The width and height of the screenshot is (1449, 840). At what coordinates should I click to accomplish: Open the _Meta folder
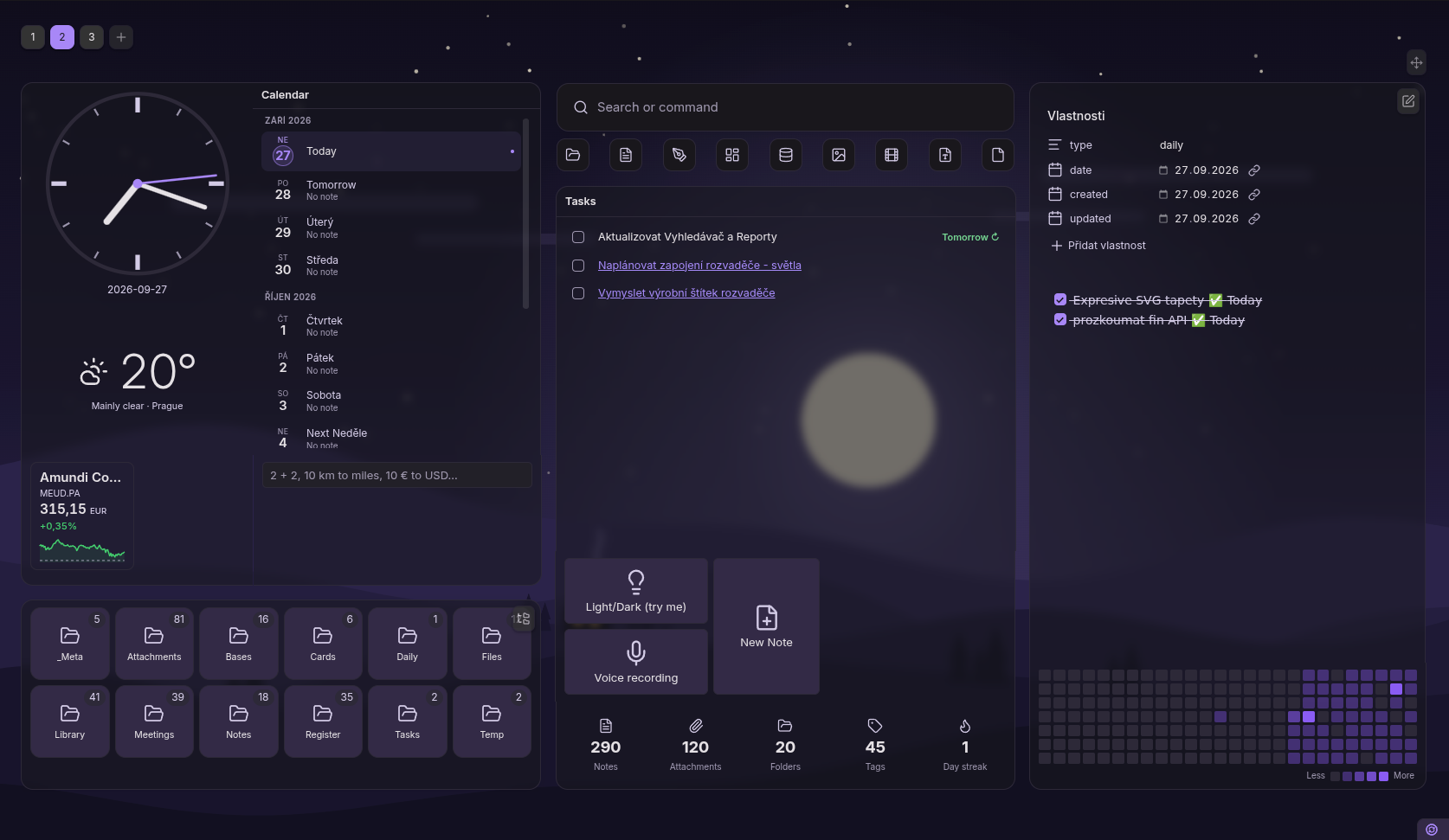[x=70, y=643]
